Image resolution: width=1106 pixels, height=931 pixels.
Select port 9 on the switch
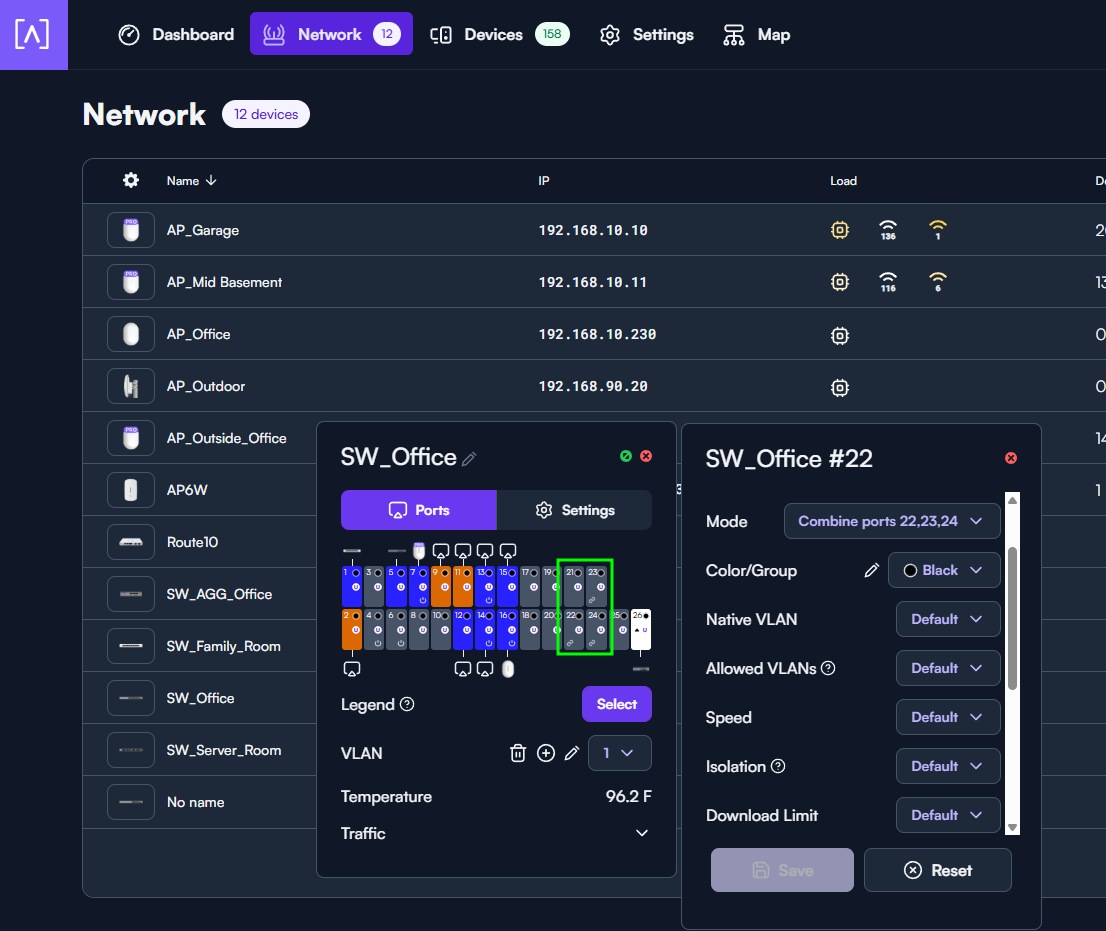(440, 585)
